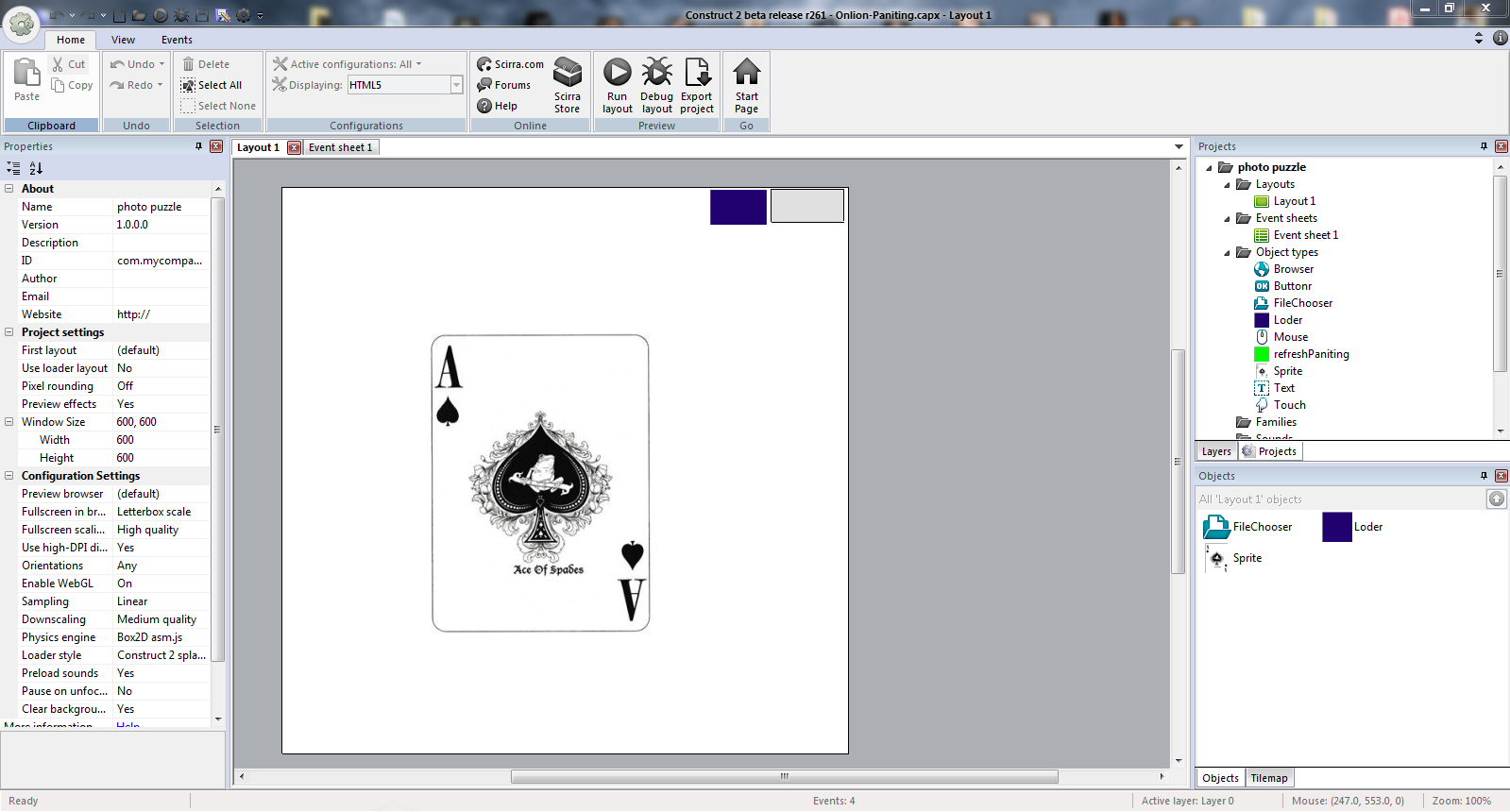Screen dimensions: 1510x812
Task: Open the Forums link icon
Action: [484, 85]
